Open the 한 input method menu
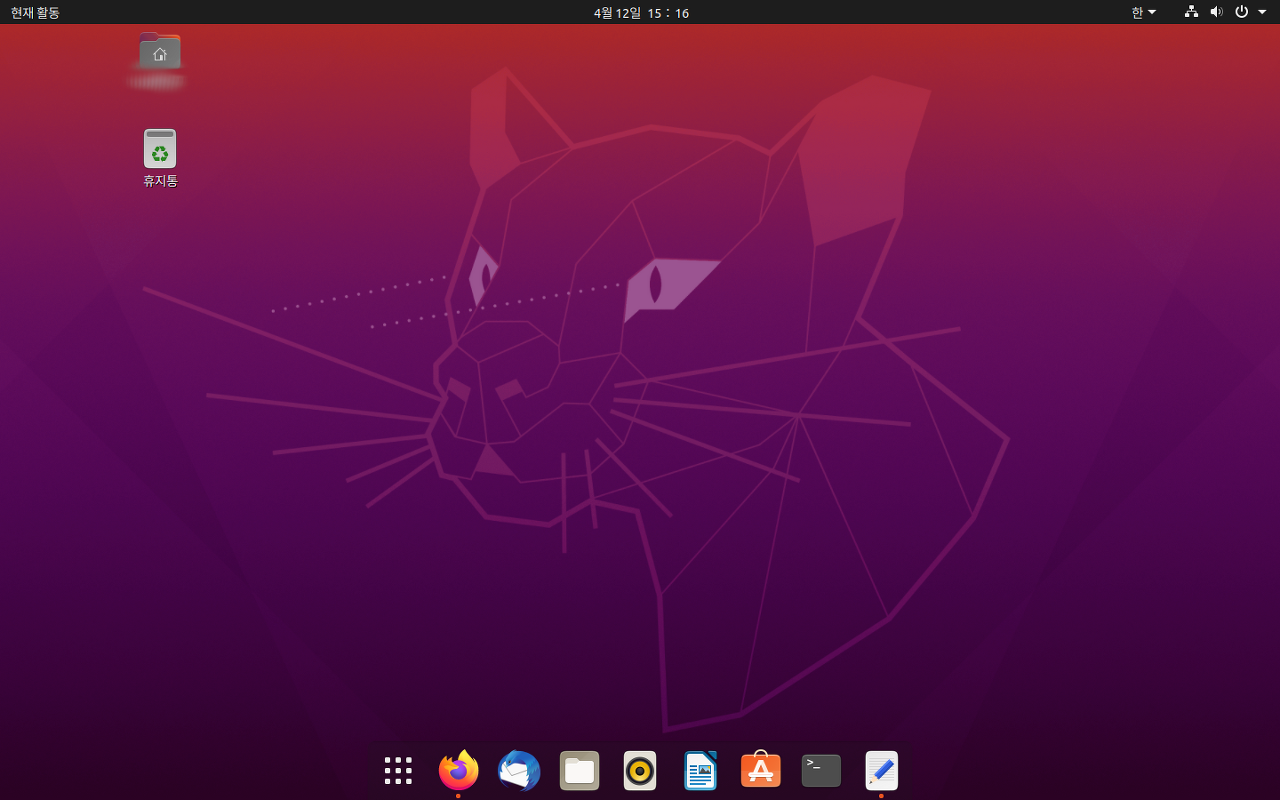The height and width of the screenshot is (800, 1280). point(1144,12)
